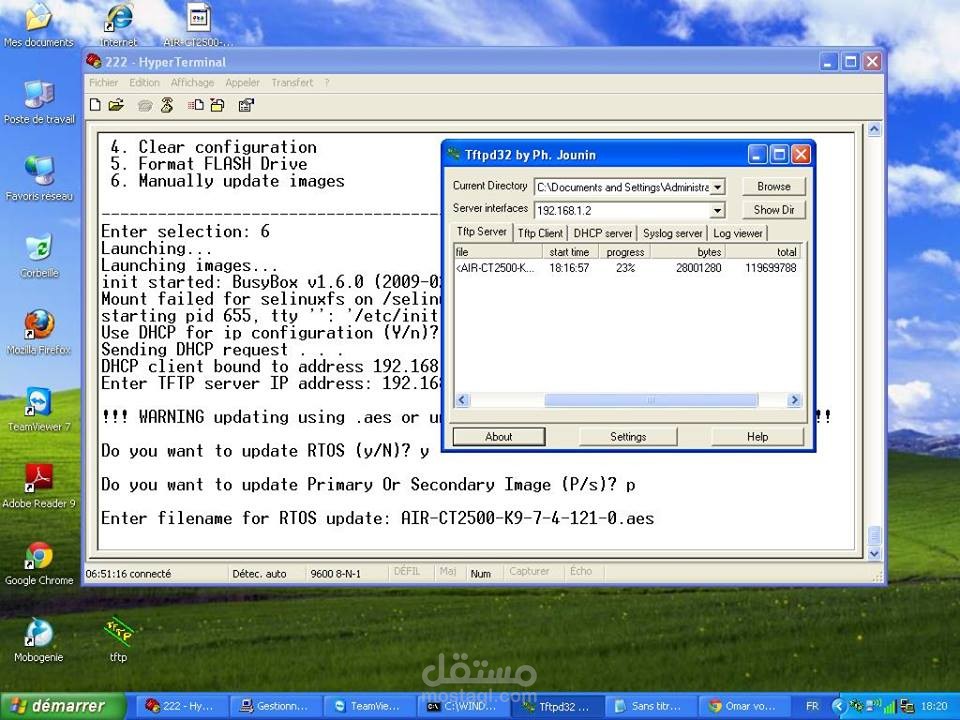Switch to the Sans titr... taskbar button
This screenshot has width=960, height=720.
[x=649, y=706]
